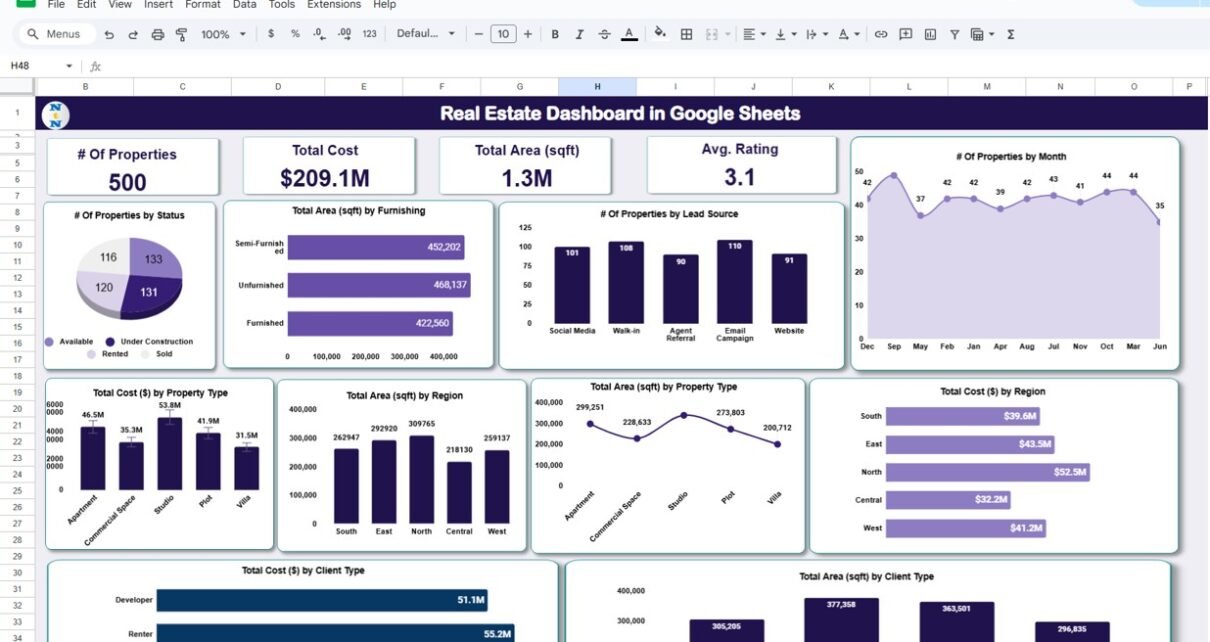
Task: Open the Tools menu
Action: [x=282, y=5]
